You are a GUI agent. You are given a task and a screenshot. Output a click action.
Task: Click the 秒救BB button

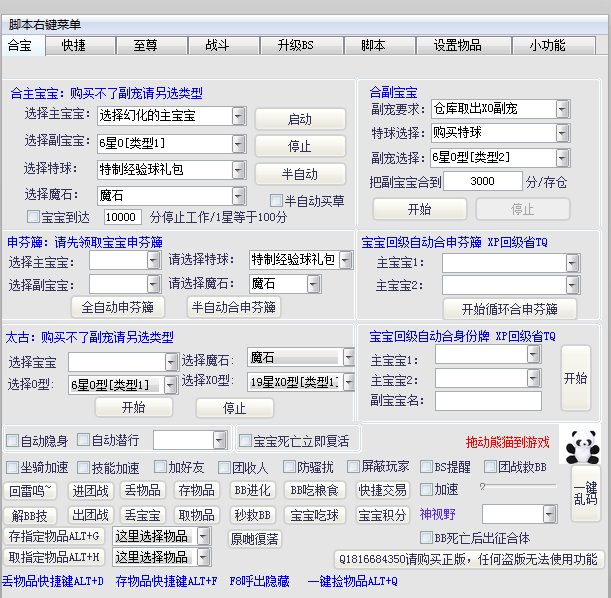click(x=253, y=515)
